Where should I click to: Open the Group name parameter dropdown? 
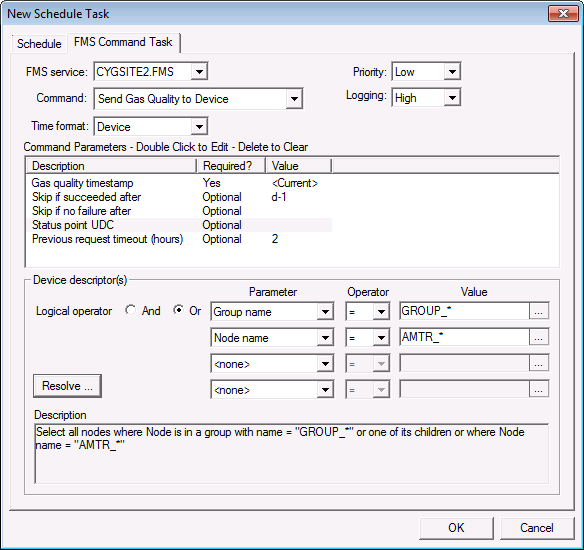[325, 312]
